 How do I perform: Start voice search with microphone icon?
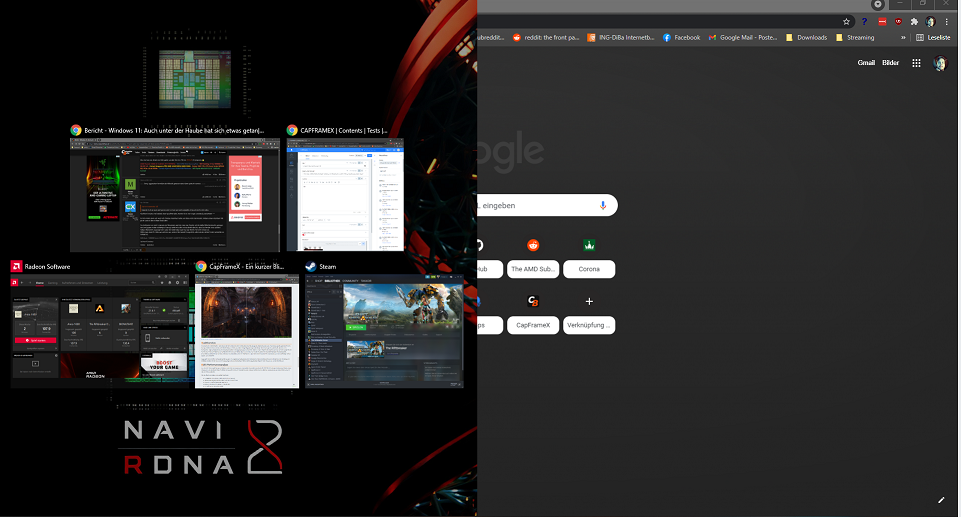(x=603, y=205)
